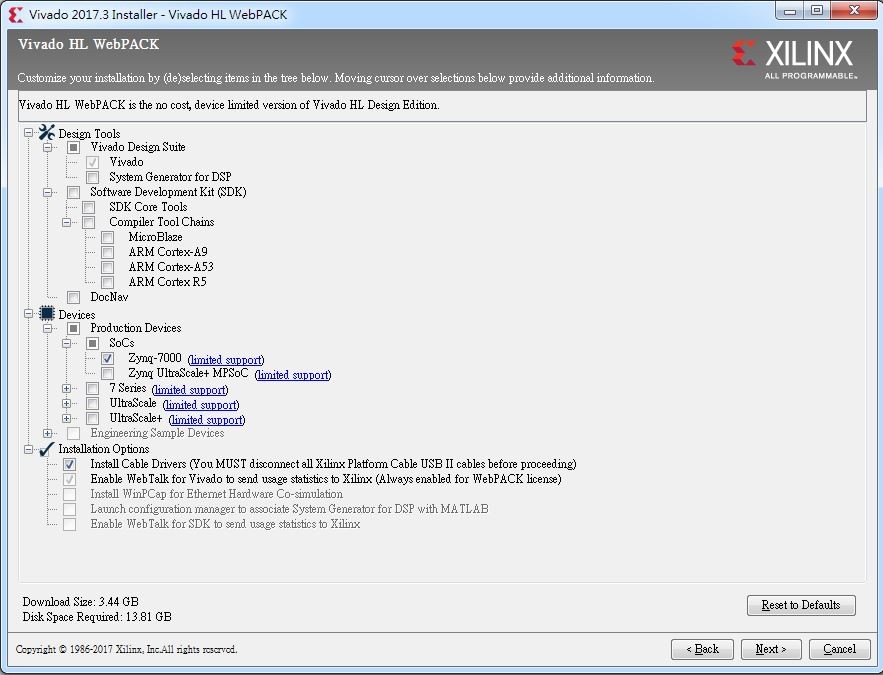Screen dimensions: 883x675
Task: Collapse the SoCs node
Action: pyautogui.click(x=66, y=343)
